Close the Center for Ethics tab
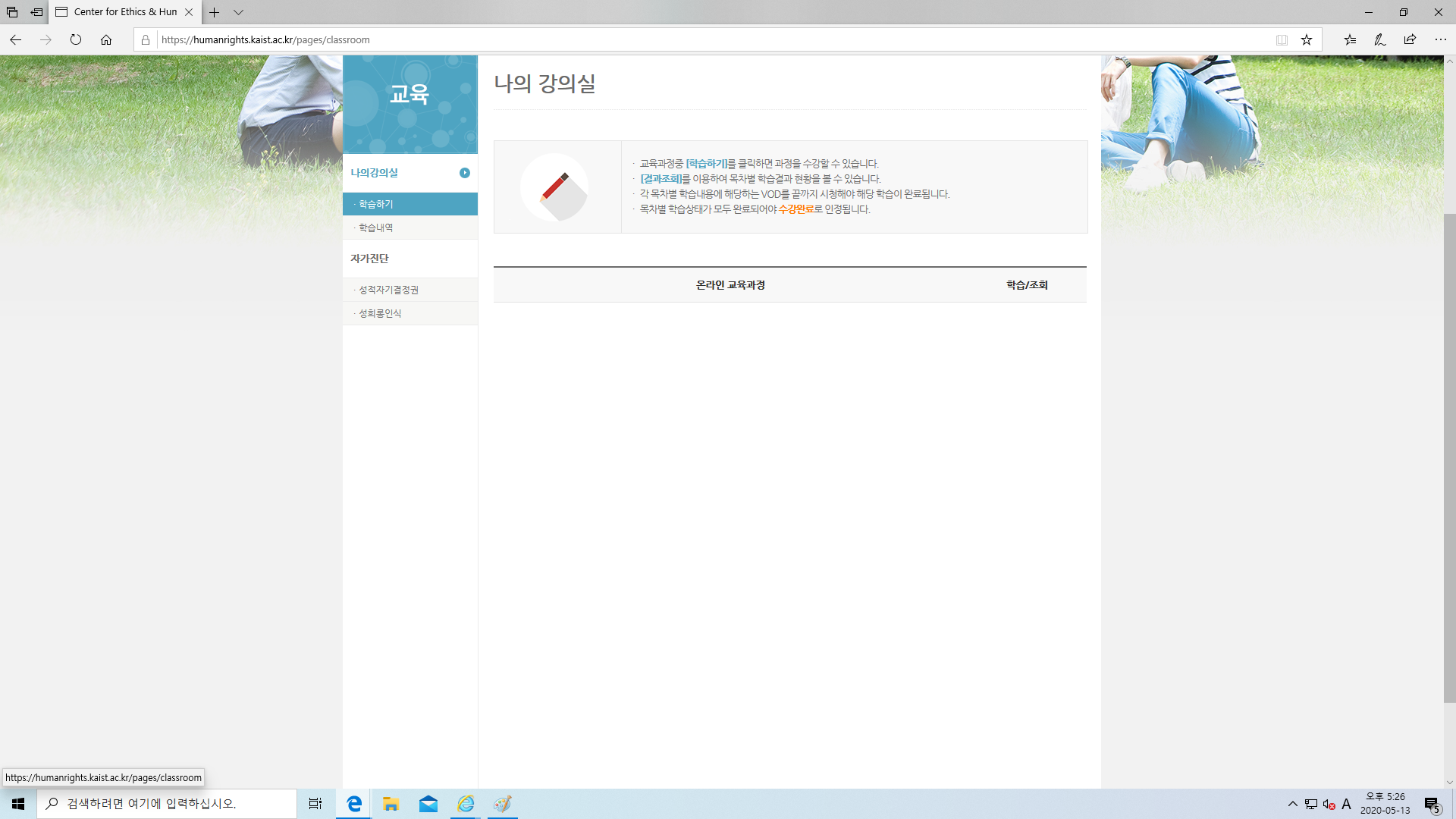1456x819 pixels. coord(189,12)
